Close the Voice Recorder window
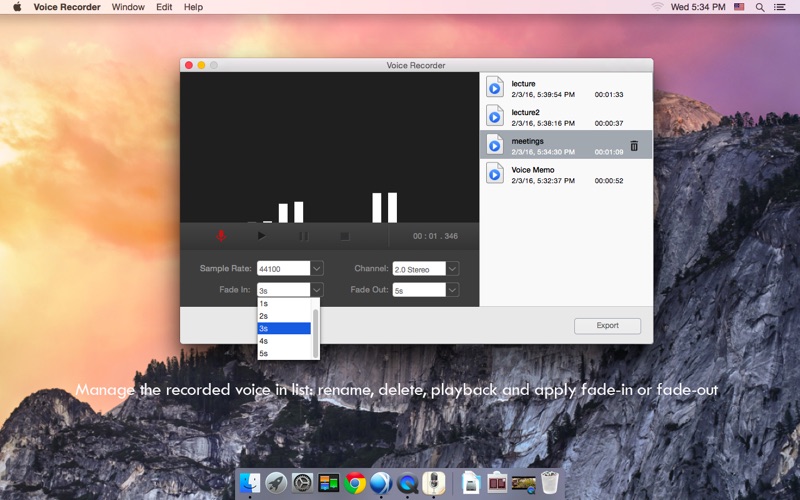800x500 pixels. 189,65
